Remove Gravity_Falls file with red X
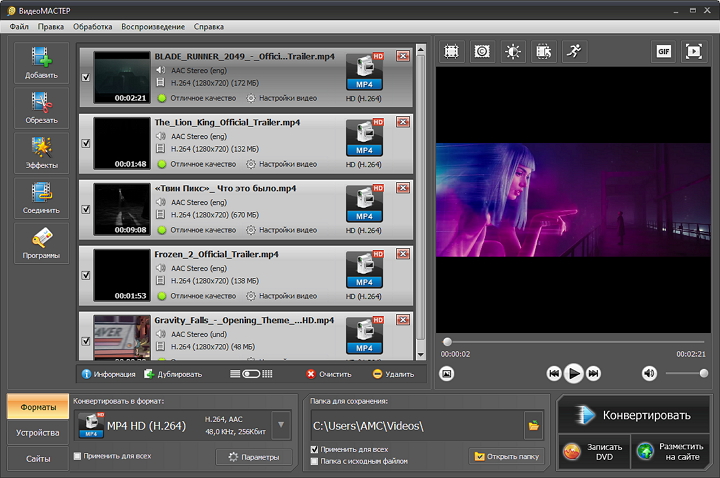 pos(403,320)
